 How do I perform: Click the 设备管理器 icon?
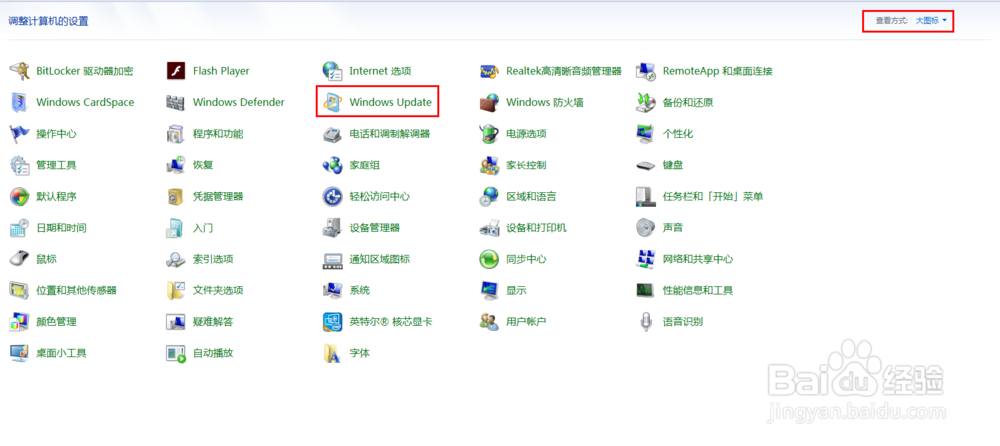(x=332, y=228)
